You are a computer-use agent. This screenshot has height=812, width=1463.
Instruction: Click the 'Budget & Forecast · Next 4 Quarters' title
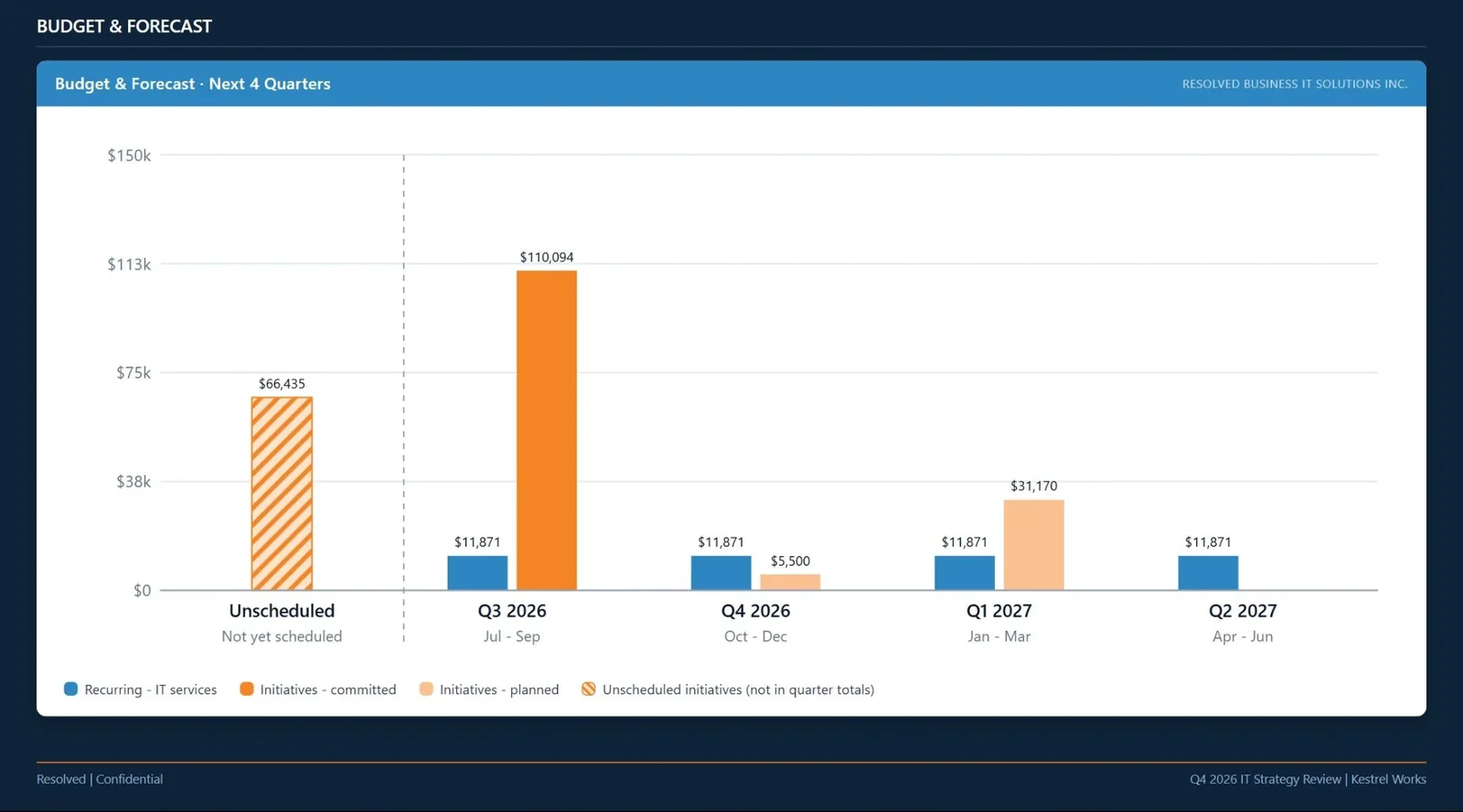pos(193,83)
